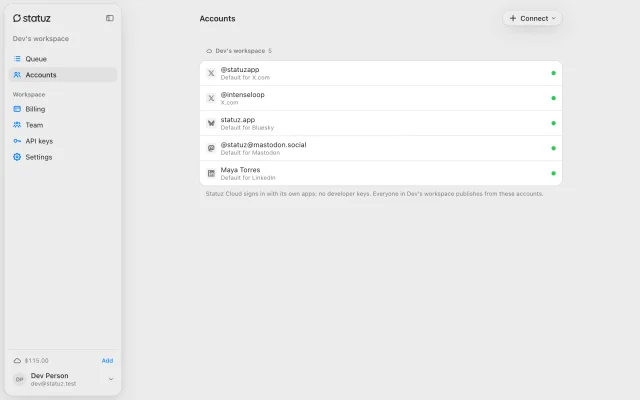Collapse the sidebar with the panel icon
This screenshot has width=640, height=400.
tap(110, 18)
